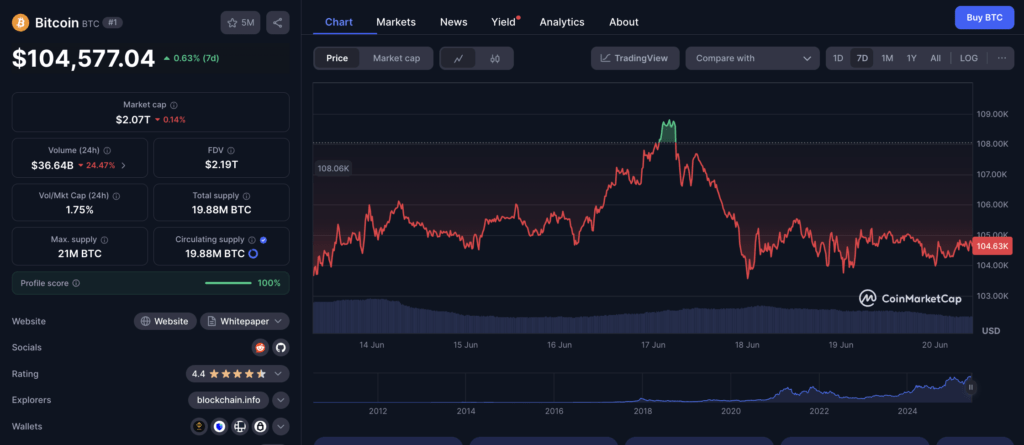Open the News tab
The height and width of the screenshot is (445, 1024).
(x=454, y=22)
